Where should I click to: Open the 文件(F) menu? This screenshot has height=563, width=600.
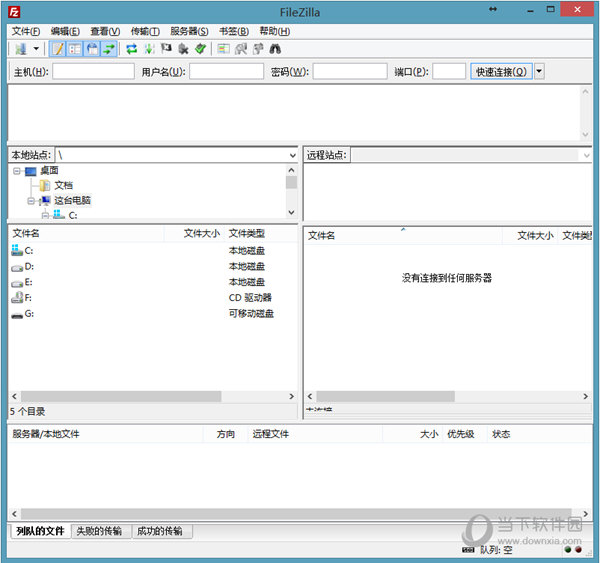[x=26, y=31]
